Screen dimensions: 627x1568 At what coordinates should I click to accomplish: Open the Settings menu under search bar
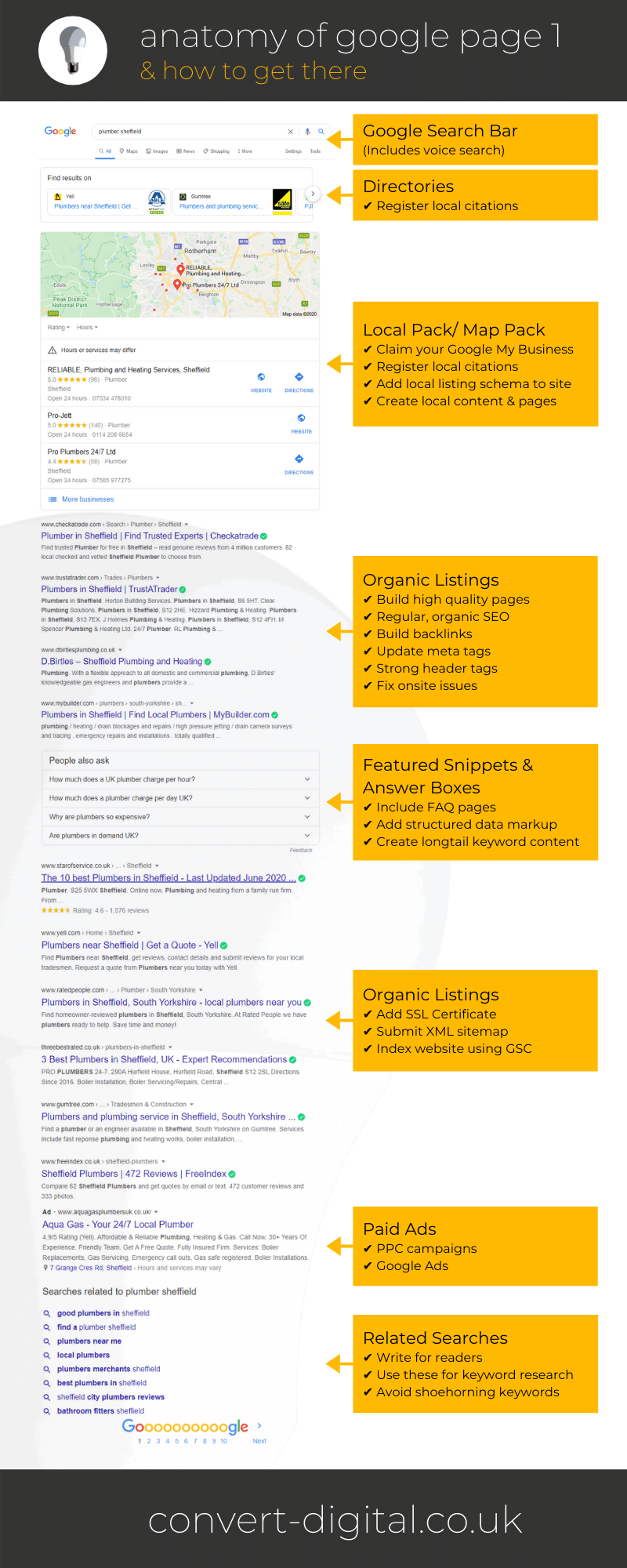[293, 151]
